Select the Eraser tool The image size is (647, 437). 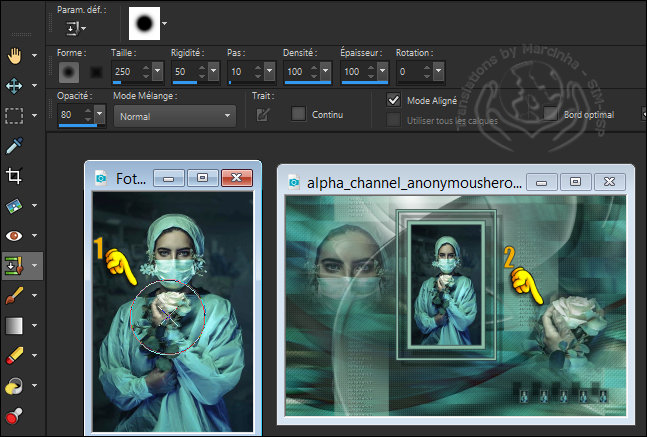[14, 355]
